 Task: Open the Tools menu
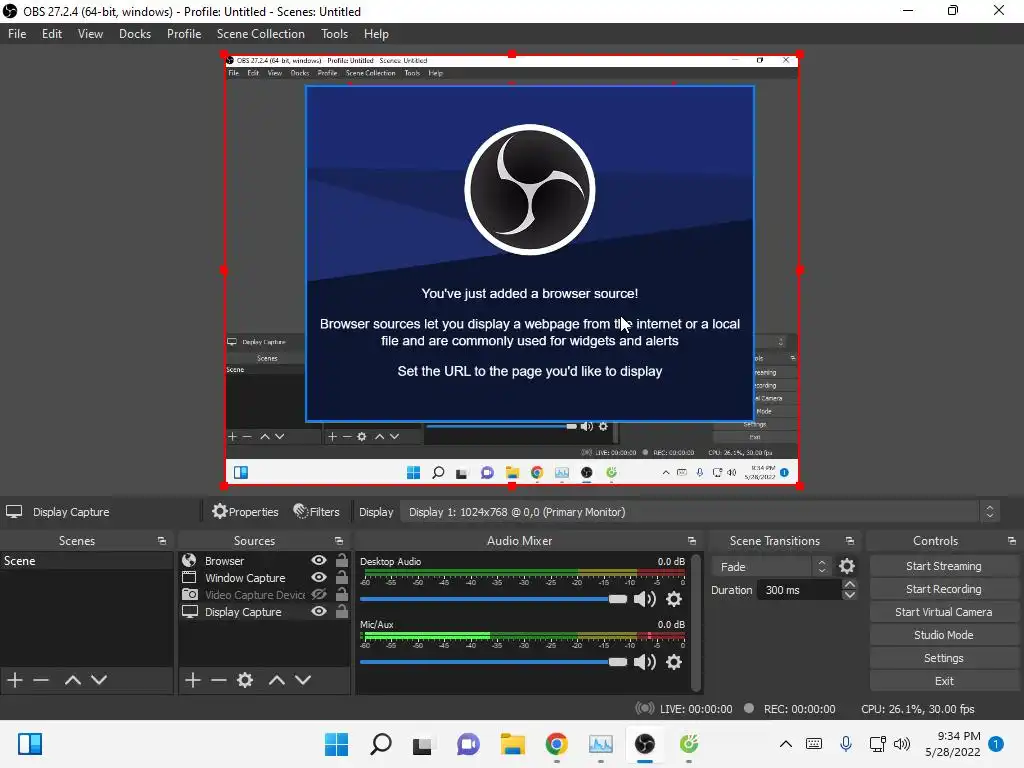[334, 34]
